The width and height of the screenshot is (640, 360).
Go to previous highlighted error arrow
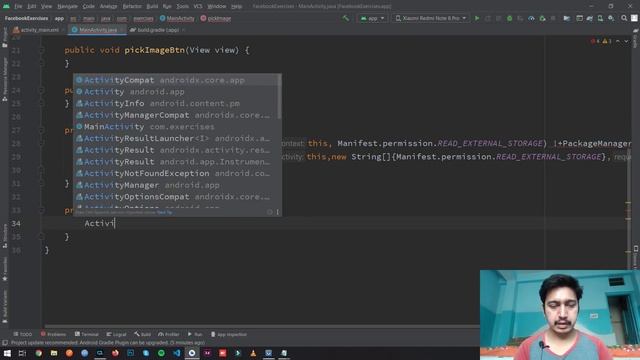618,41
